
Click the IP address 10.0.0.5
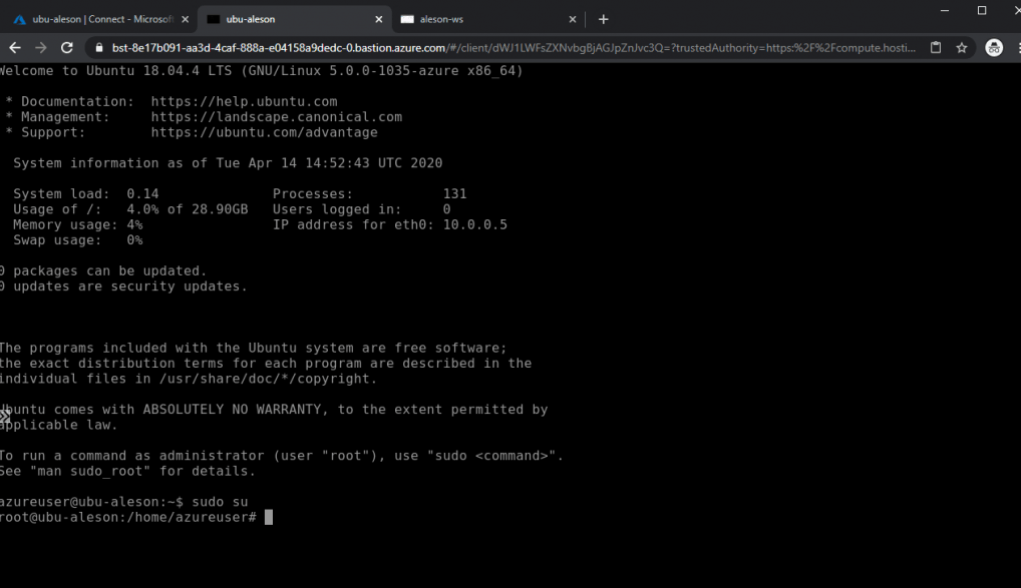pyautogui.click(x=475, y=225)
